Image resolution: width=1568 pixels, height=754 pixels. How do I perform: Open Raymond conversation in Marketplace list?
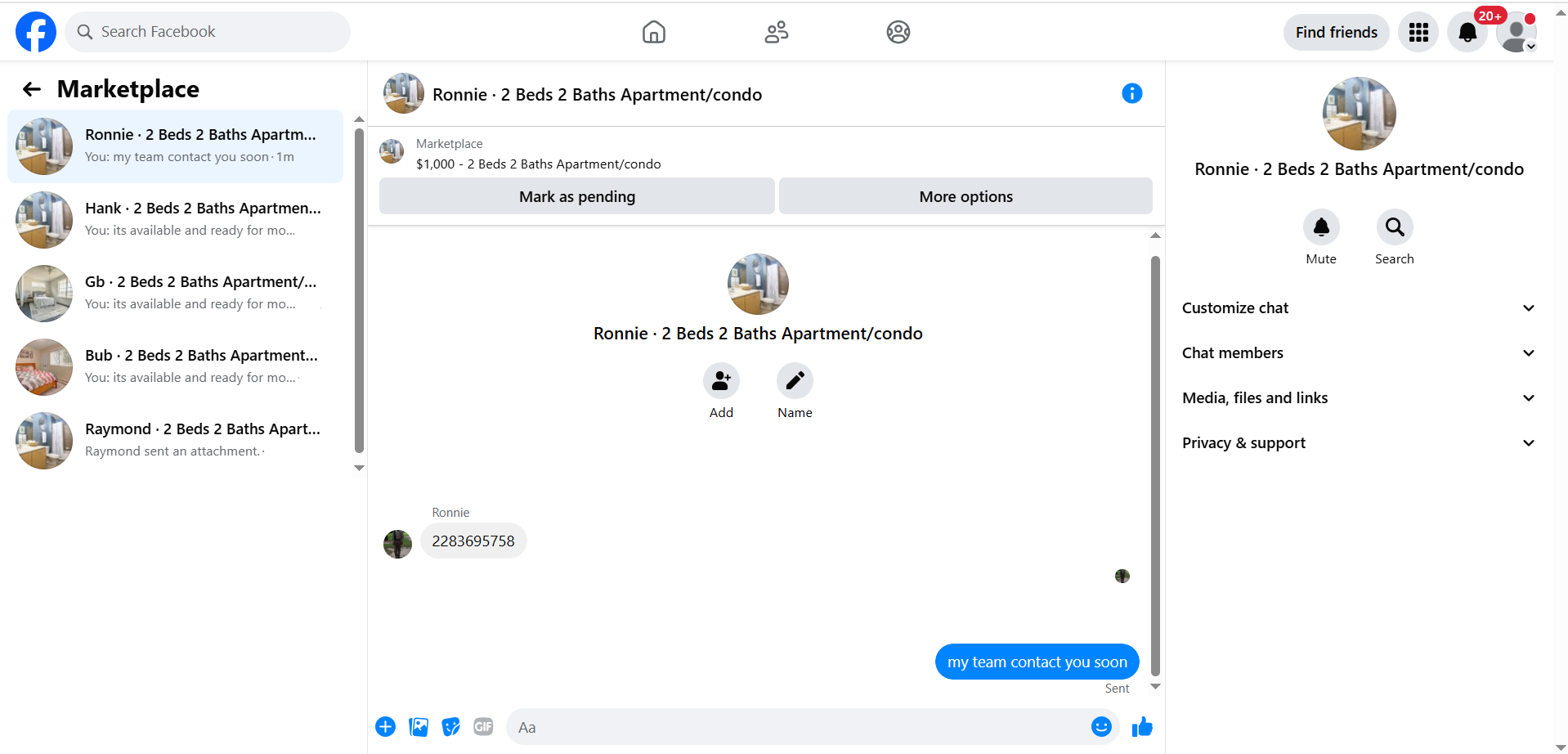pyautogui.click(x=176, y=441)
